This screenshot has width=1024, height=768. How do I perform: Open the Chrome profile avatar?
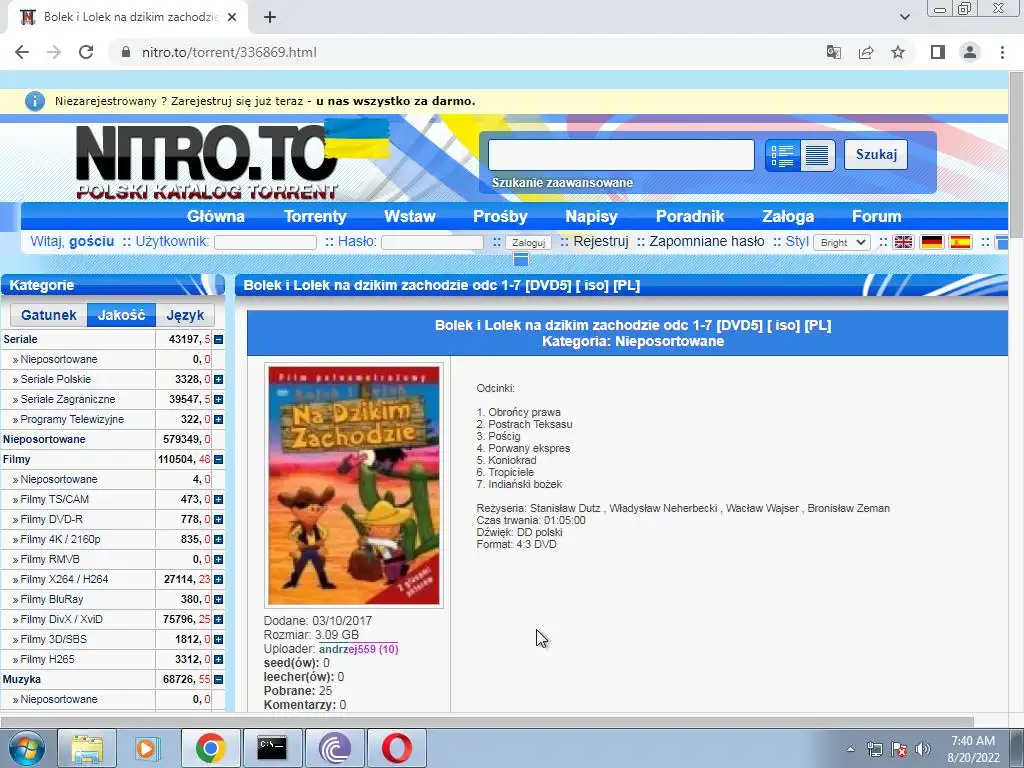970,52
